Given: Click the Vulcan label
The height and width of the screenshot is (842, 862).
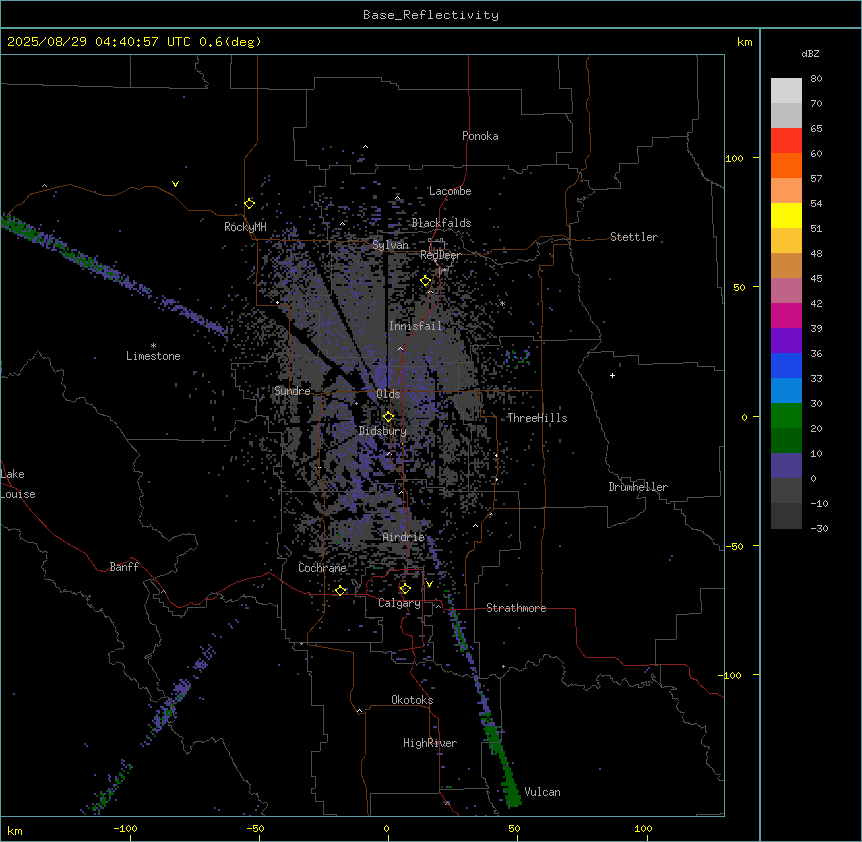Looking at the screenshot, I should (543, 792).
